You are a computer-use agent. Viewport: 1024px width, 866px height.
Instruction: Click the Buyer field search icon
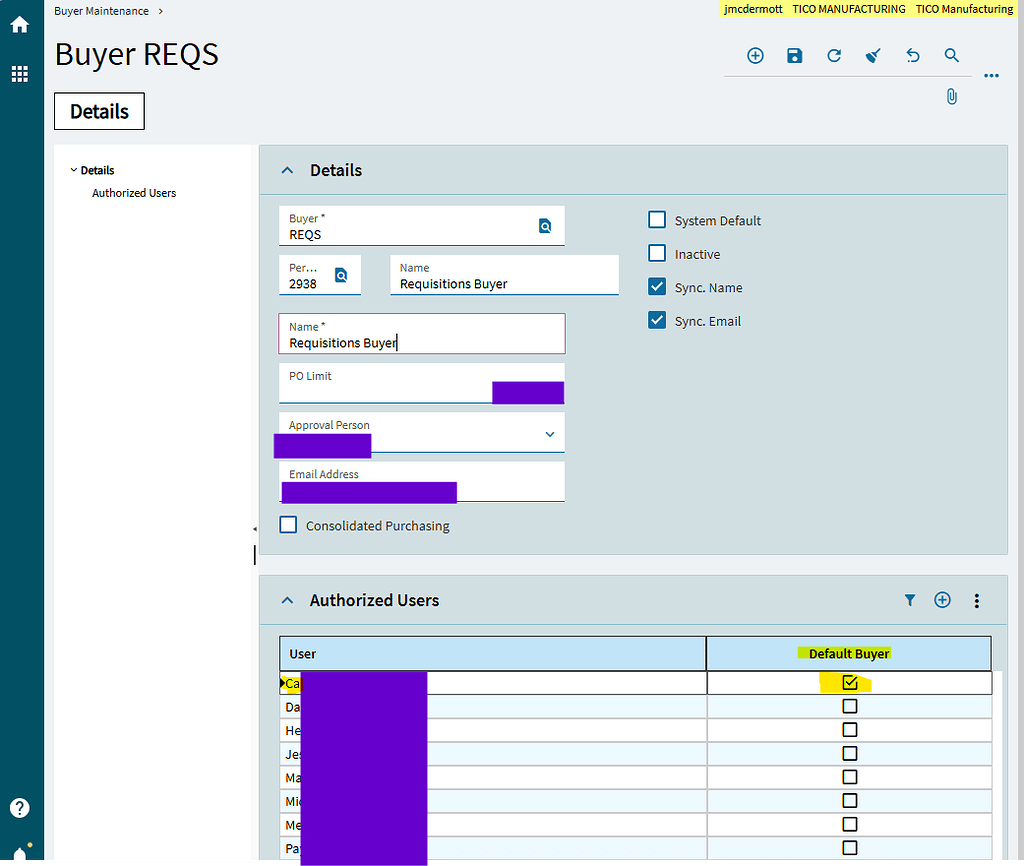pyautogui.click(x=545, y=226)
